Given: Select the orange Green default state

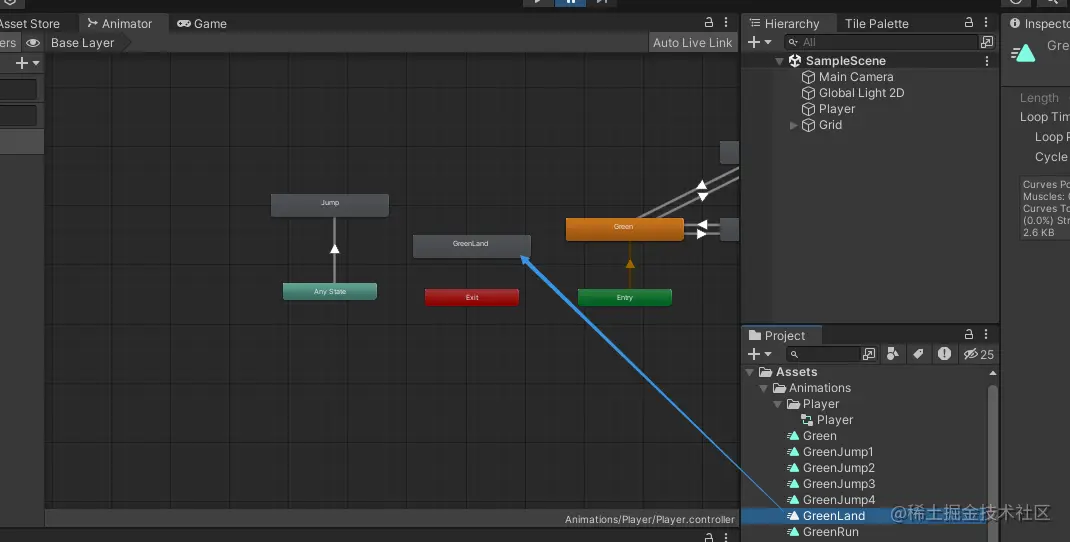Looking at the screenshot, I should click(x=624, y=229).
